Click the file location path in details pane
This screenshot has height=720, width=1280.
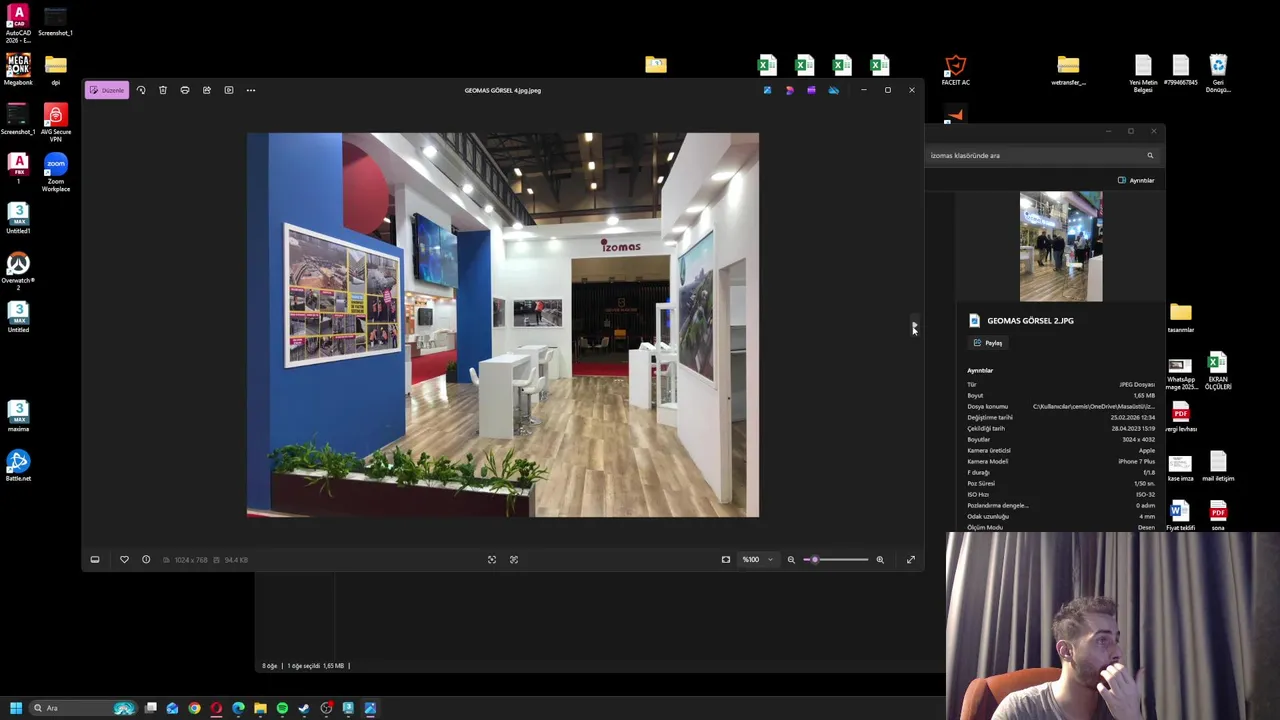point(1093,407)
